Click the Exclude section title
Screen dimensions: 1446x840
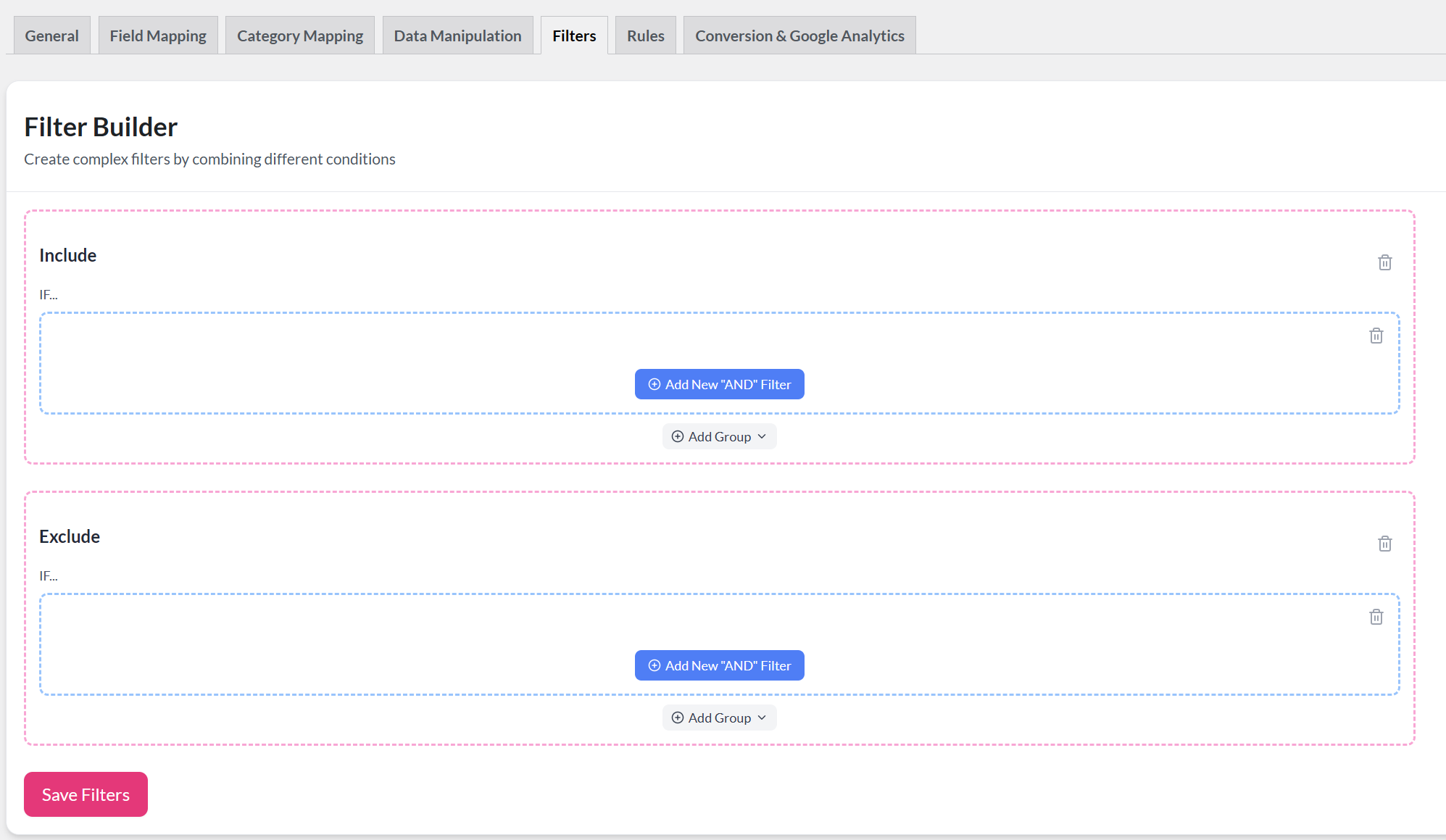(x=70, y=536)
